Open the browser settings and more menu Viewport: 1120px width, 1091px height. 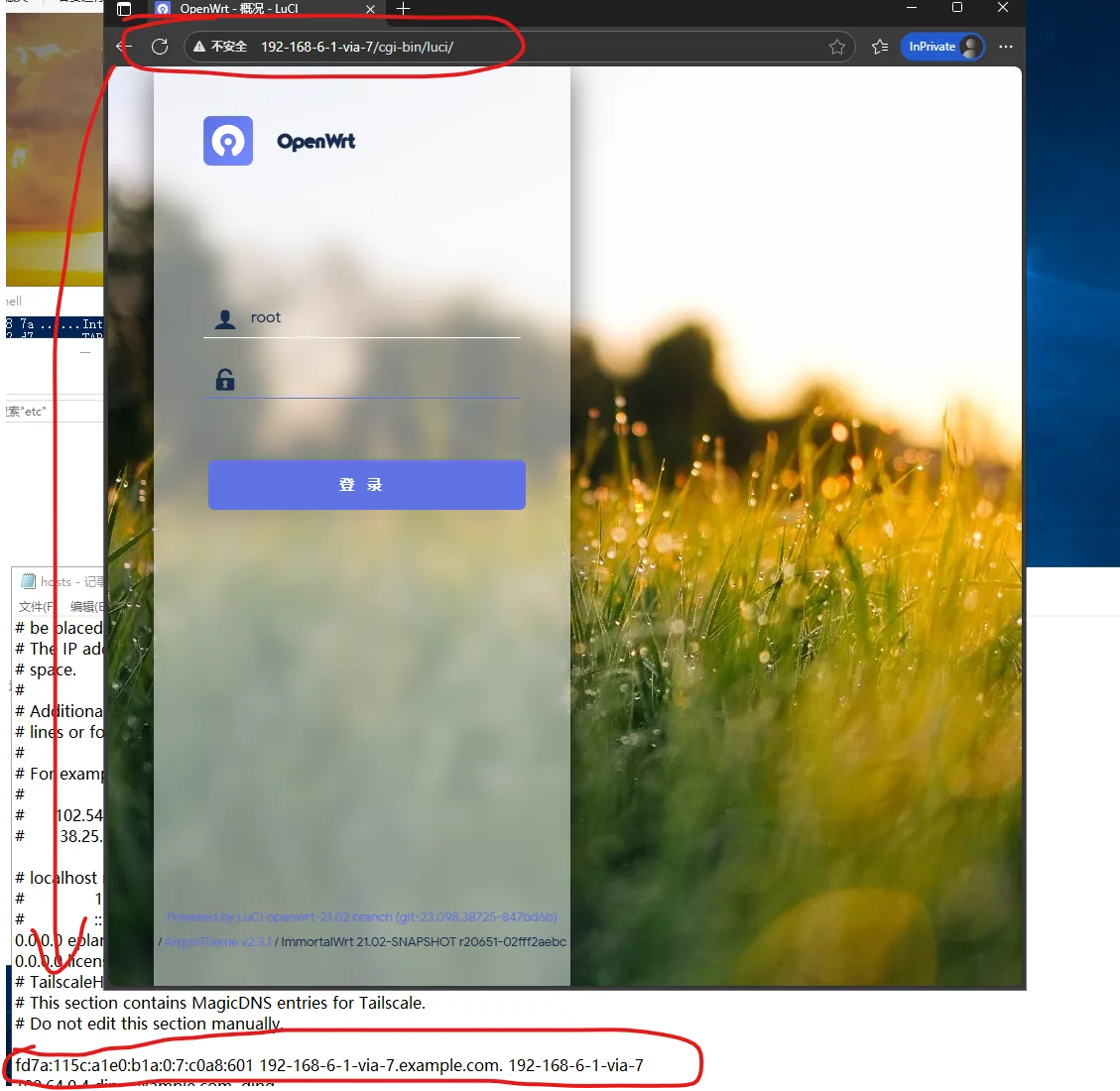(x=1006, y=47)
